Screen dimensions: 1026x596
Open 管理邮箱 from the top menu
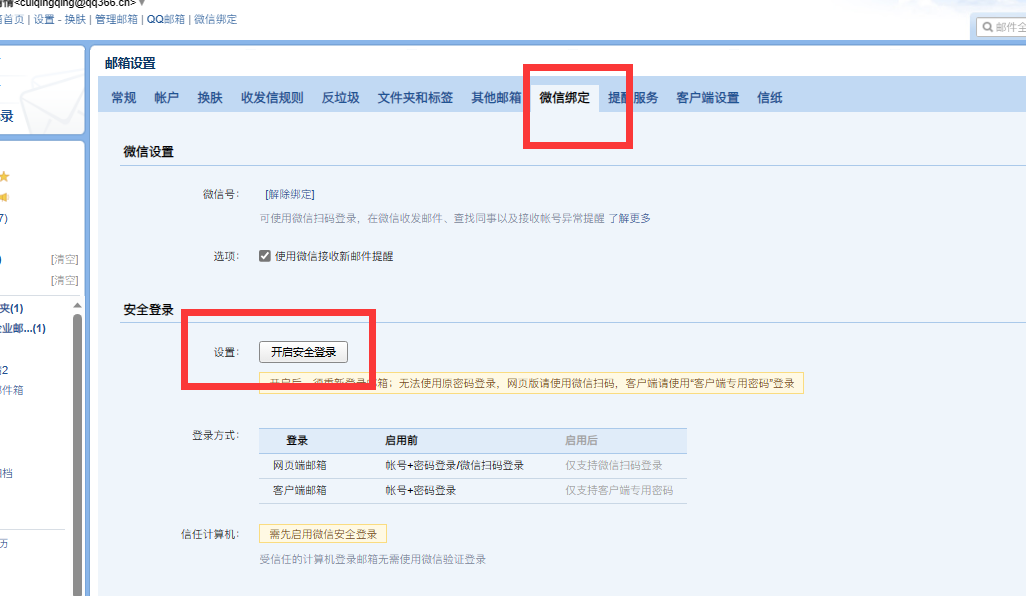coord(115,19)
